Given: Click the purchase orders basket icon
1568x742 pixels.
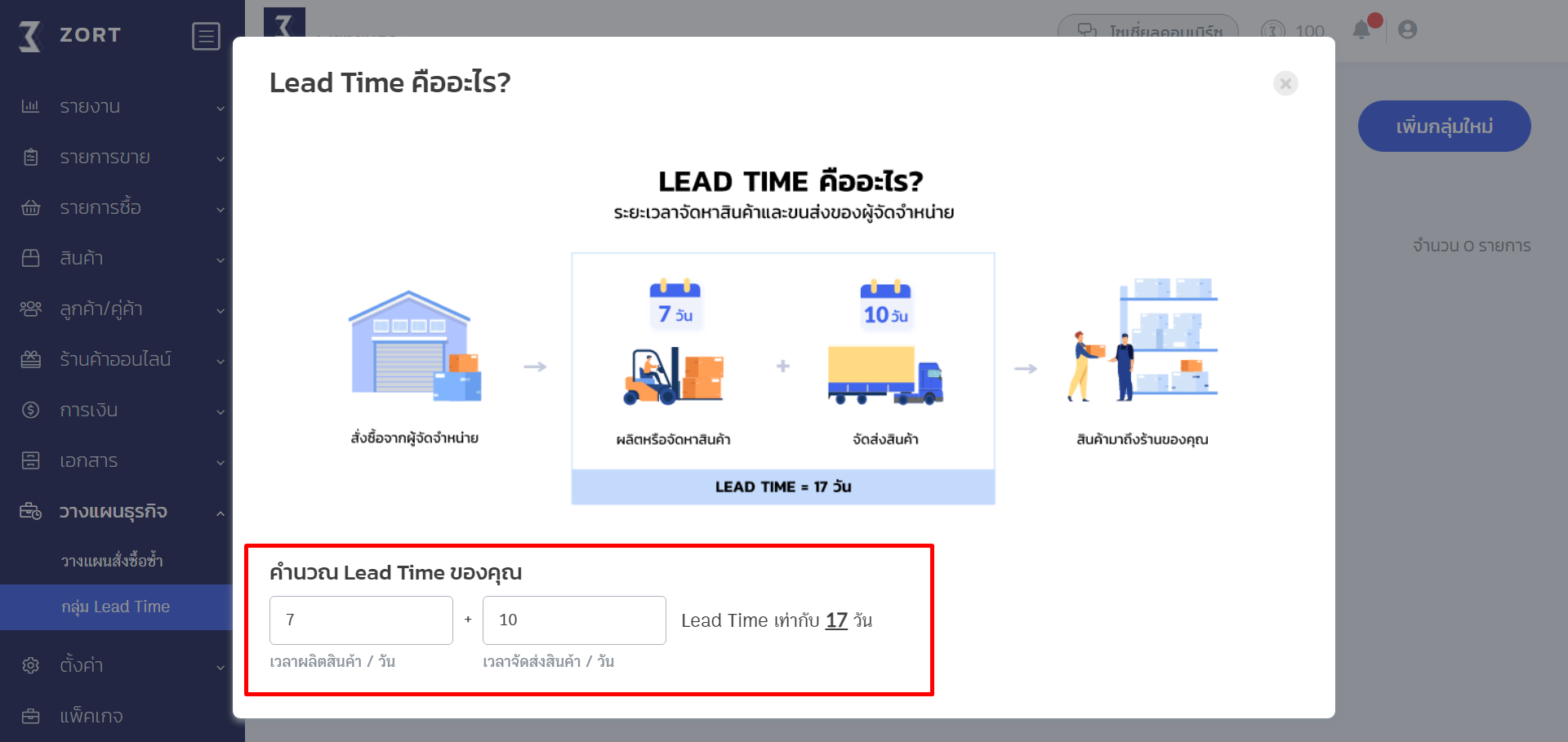Looking at the screenshot, I should [x=30, y=207].
